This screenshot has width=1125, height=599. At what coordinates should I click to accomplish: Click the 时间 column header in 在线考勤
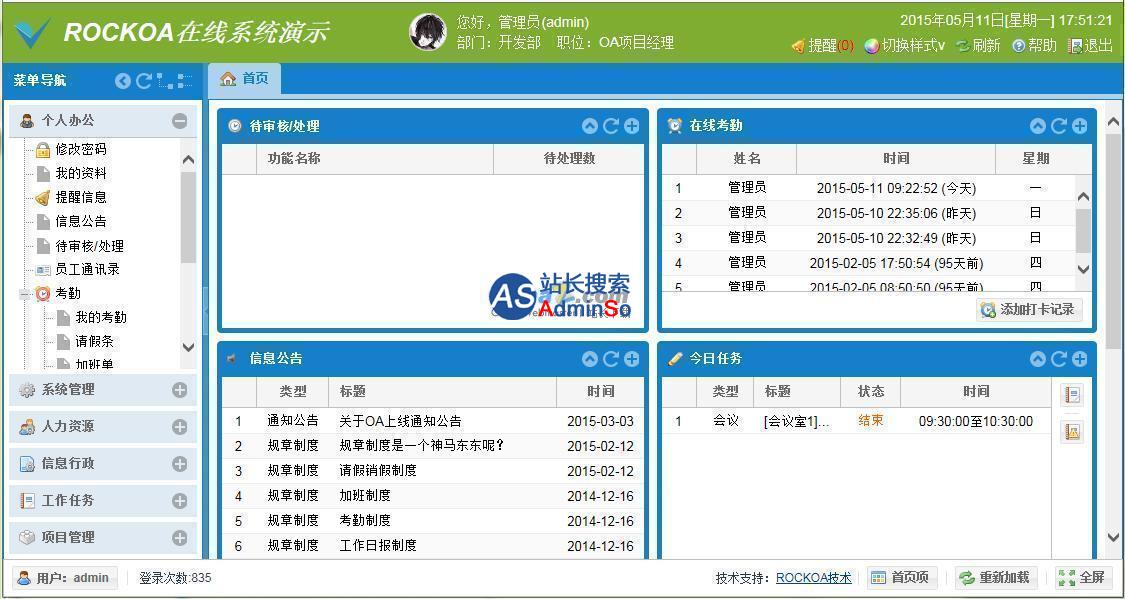[896, 159]
